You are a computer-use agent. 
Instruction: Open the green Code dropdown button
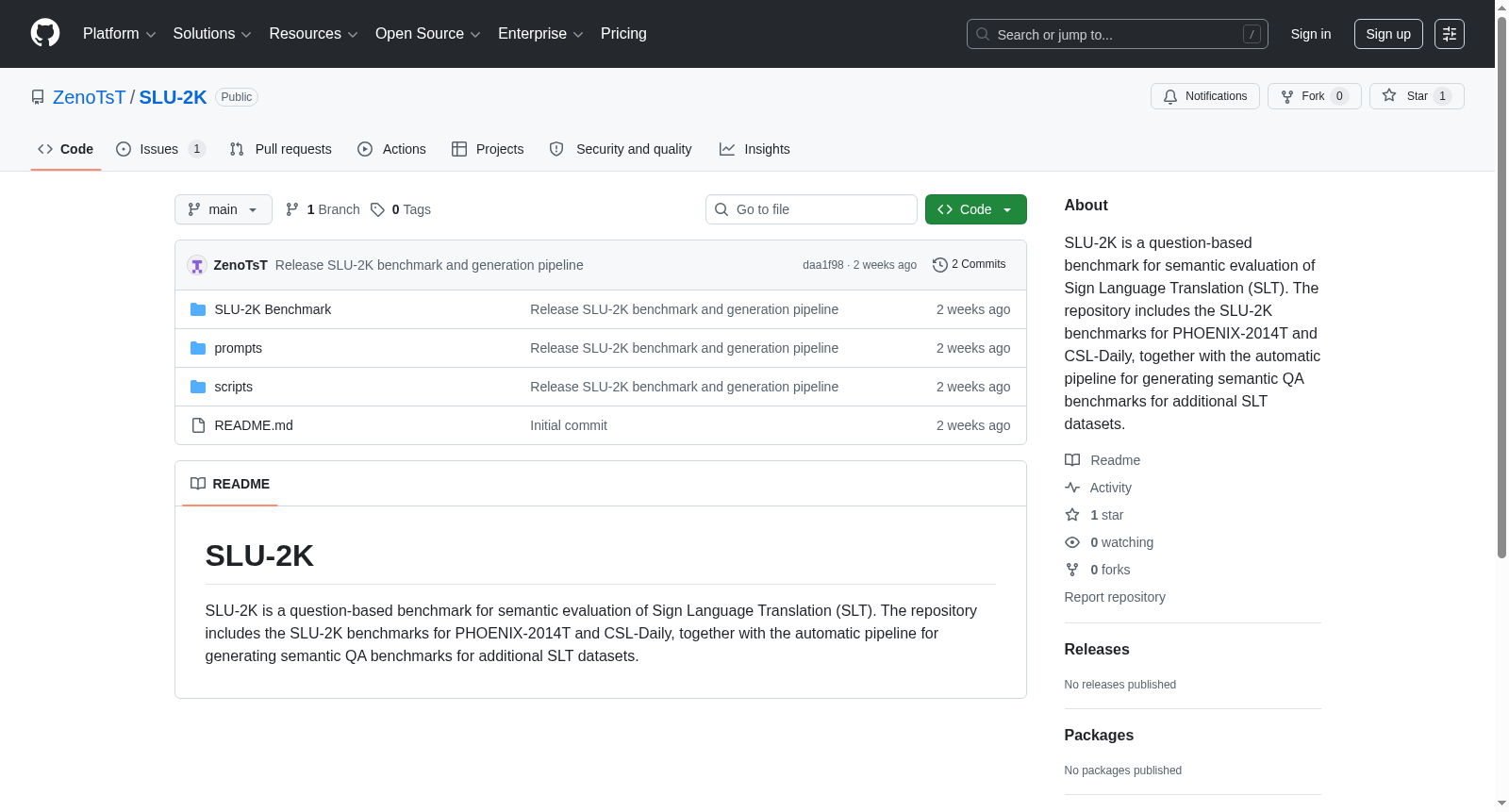(976, 209)
